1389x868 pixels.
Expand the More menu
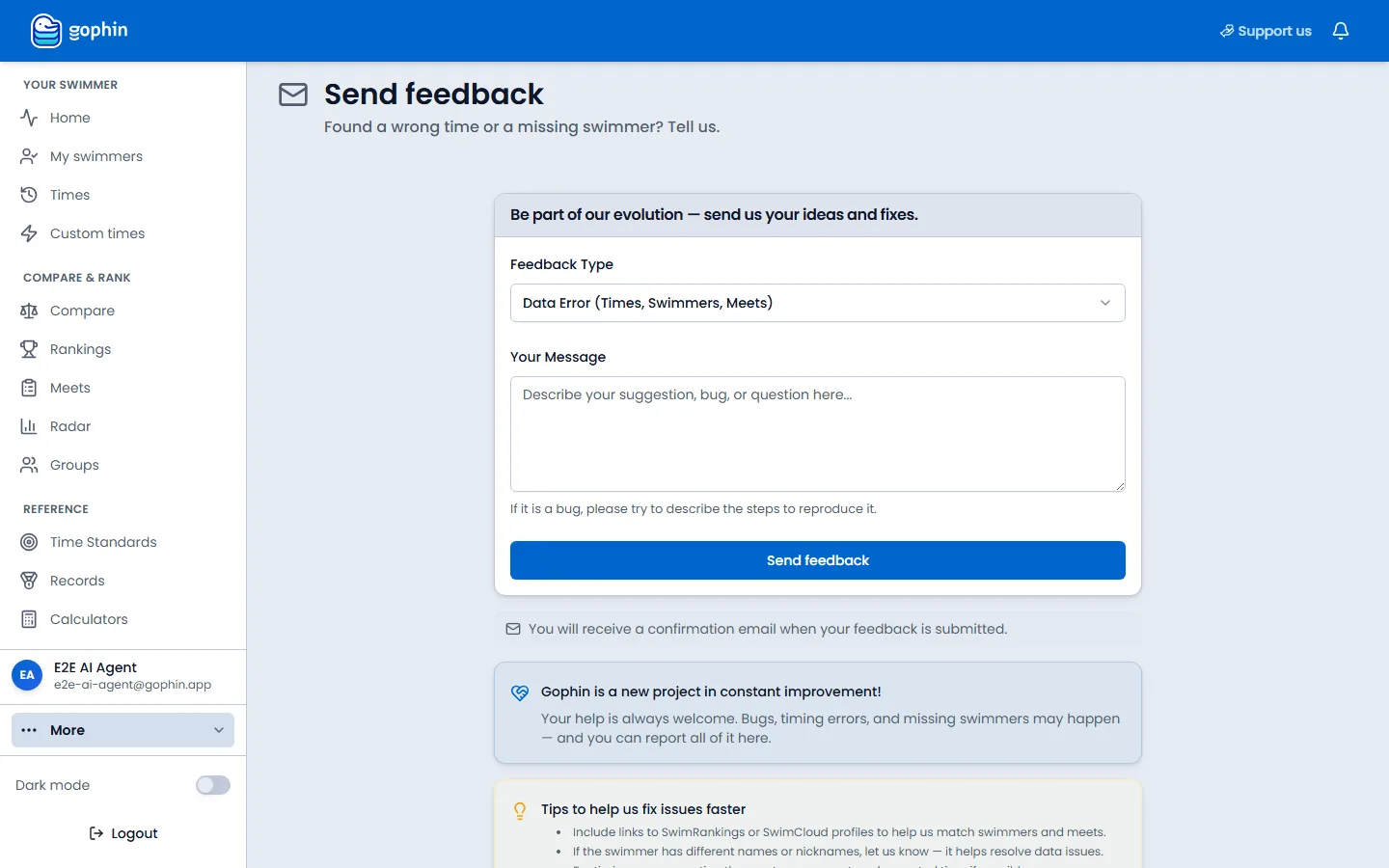click(x=123, y=730)
